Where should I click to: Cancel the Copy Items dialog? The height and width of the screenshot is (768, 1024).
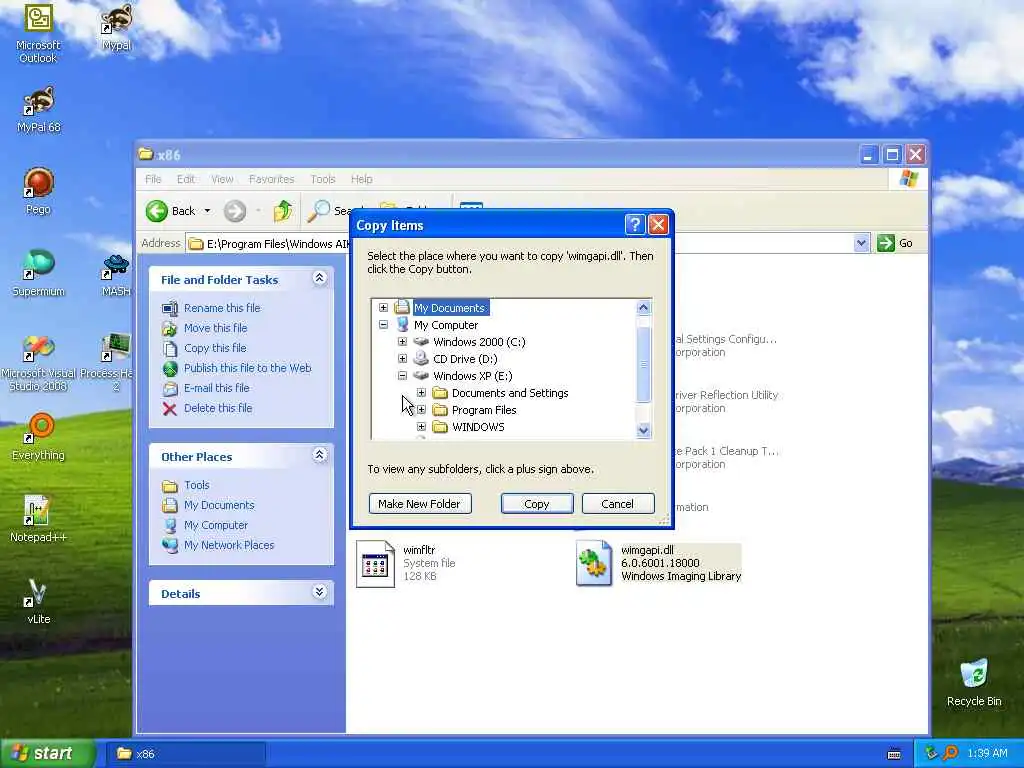617,504
